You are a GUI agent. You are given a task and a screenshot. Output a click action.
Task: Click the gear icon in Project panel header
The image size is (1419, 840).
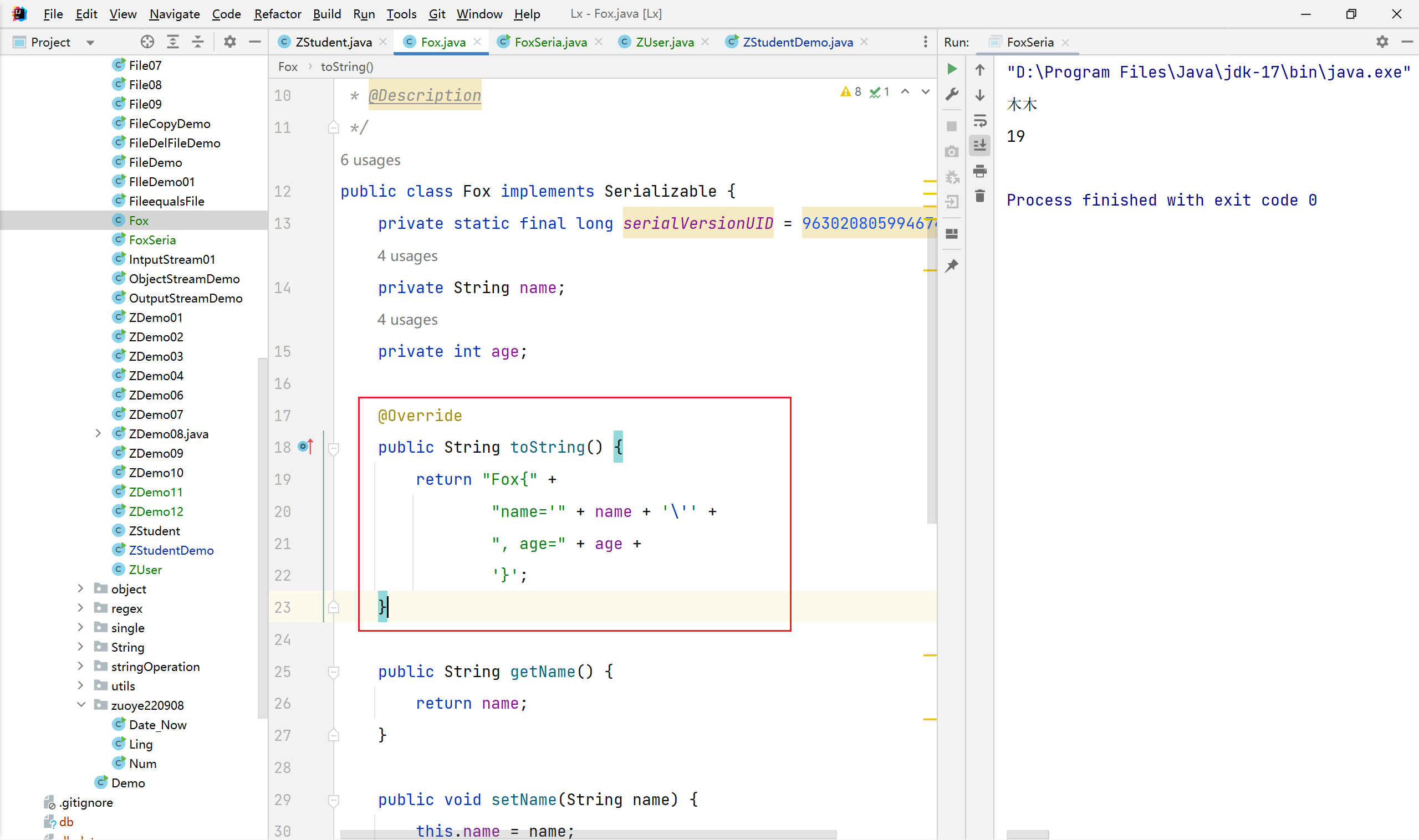point(230,42)
